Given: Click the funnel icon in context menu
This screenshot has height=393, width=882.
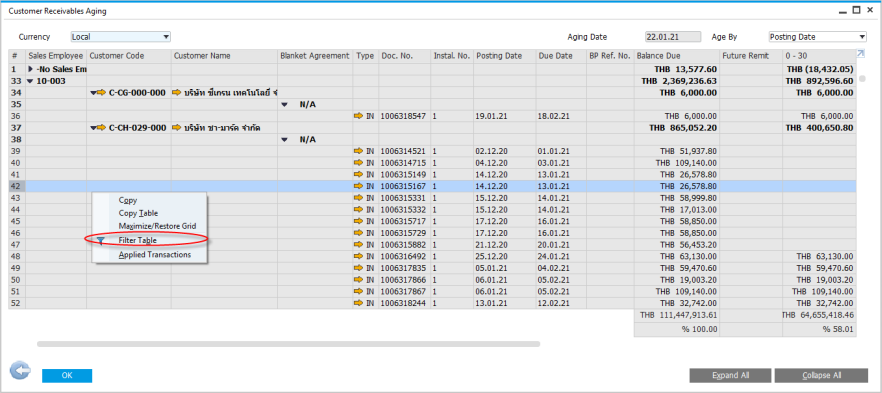Looking at the screenshot, I should point(101,241).
